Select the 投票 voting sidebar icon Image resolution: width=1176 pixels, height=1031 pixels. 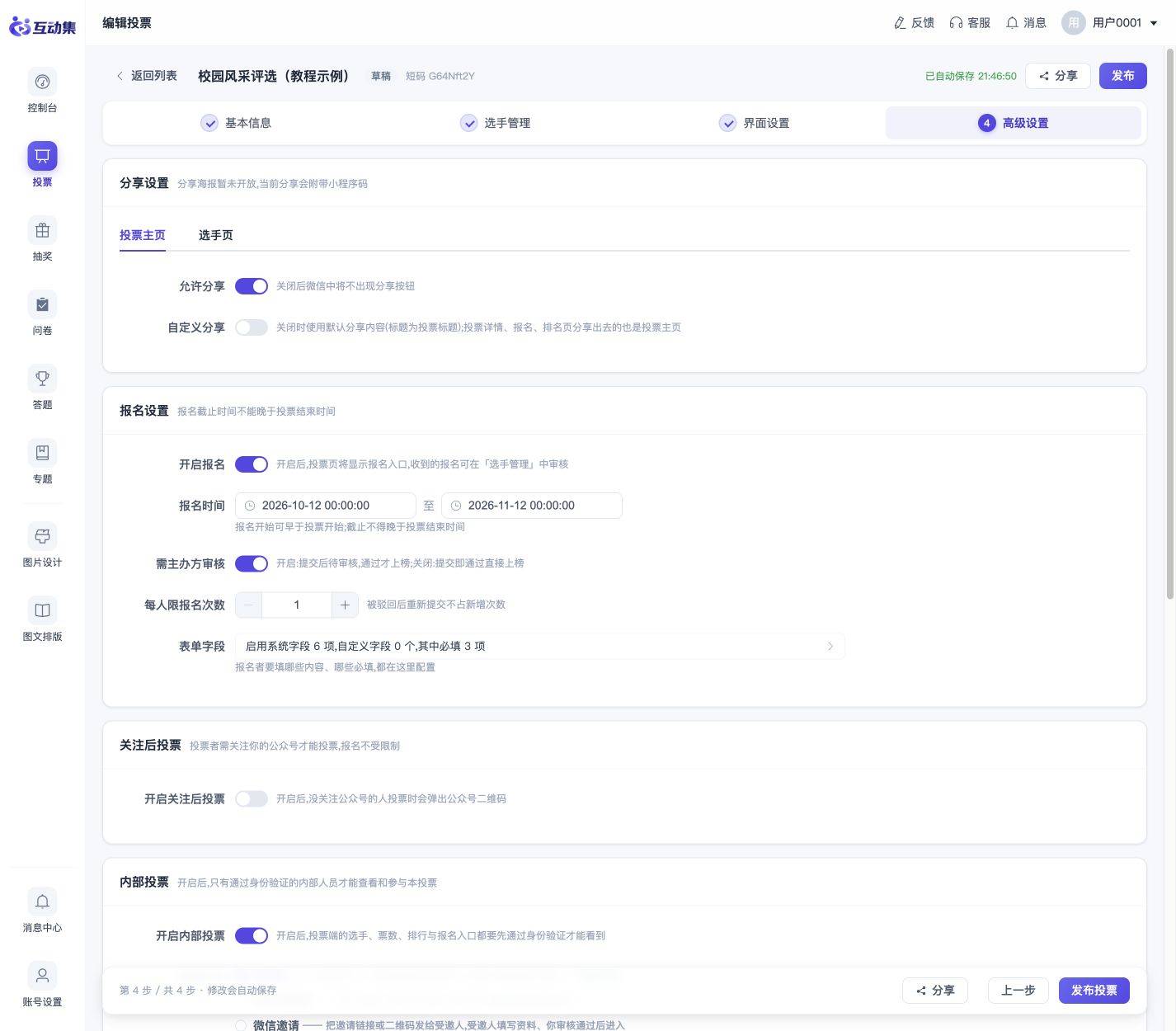(x=42, y=156)
